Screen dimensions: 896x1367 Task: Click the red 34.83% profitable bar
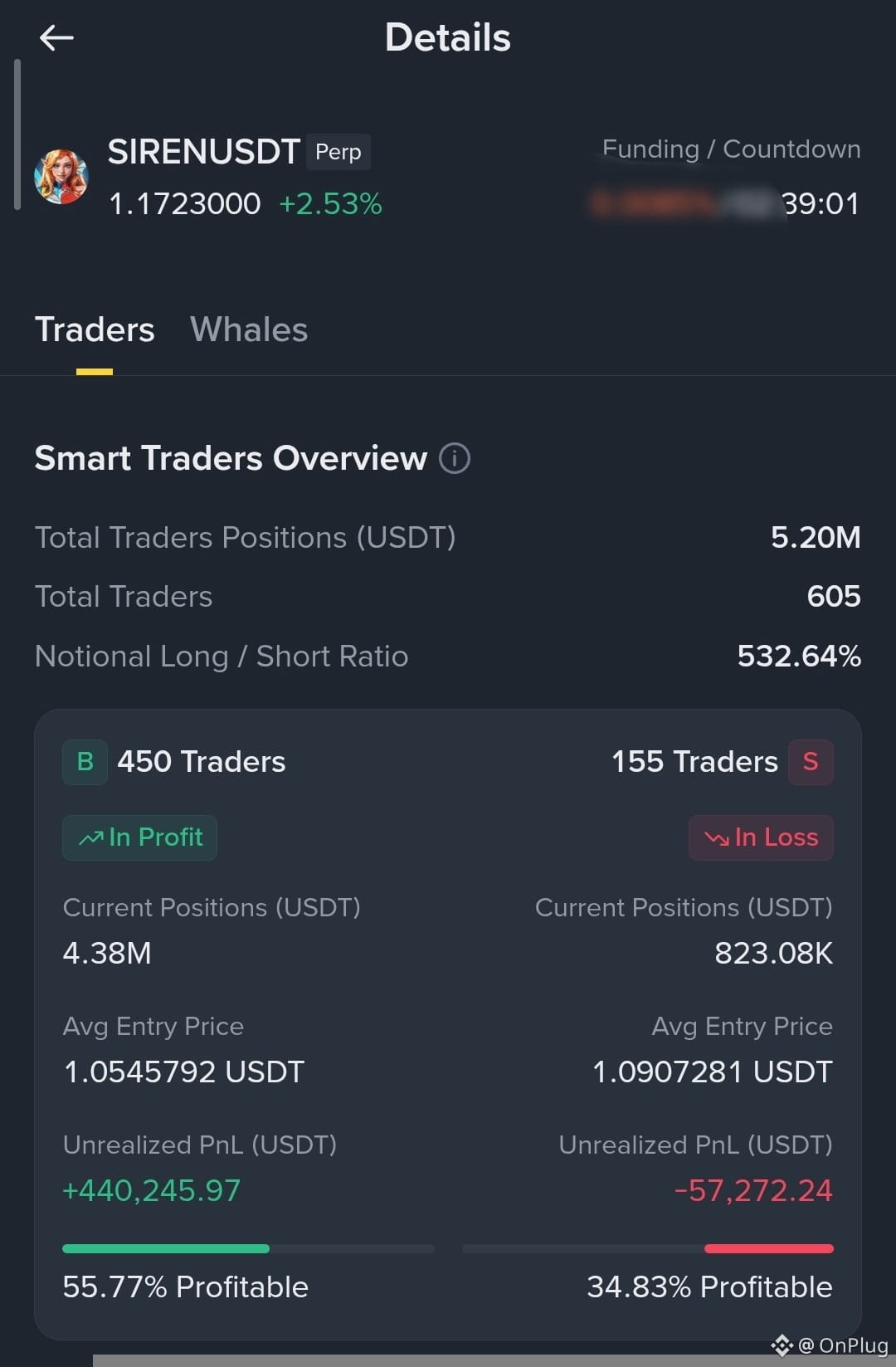(769, 1248)
